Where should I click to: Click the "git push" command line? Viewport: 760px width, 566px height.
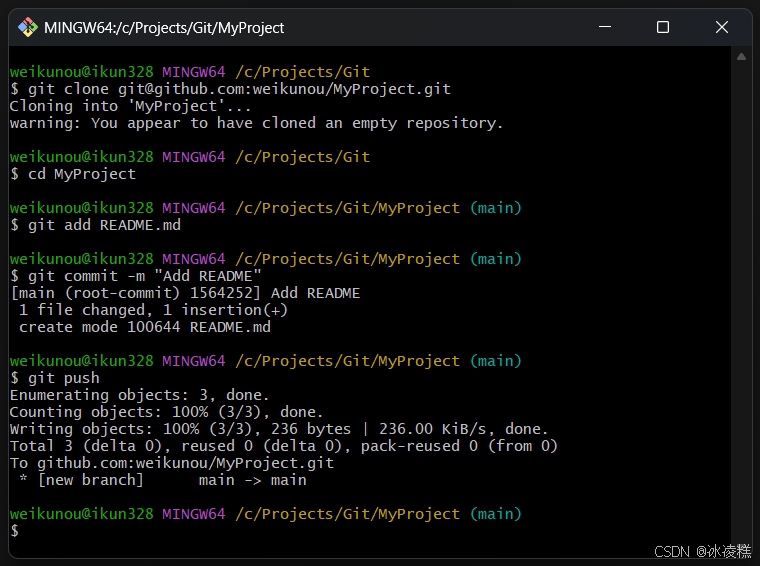click(x=55, y=378)
